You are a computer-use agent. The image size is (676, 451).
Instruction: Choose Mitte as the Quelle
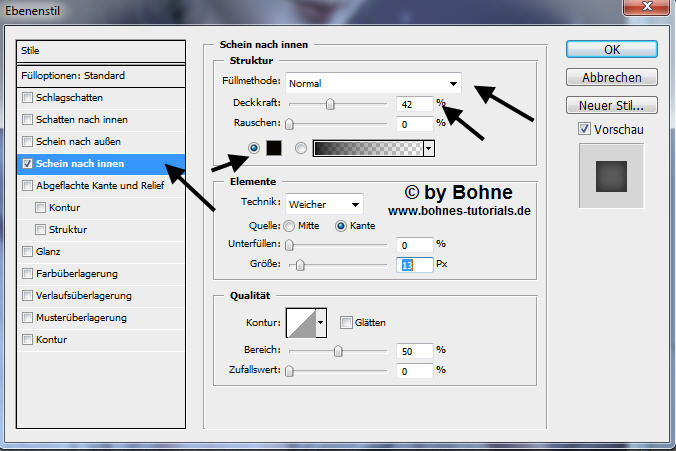[x=289, y=226]
